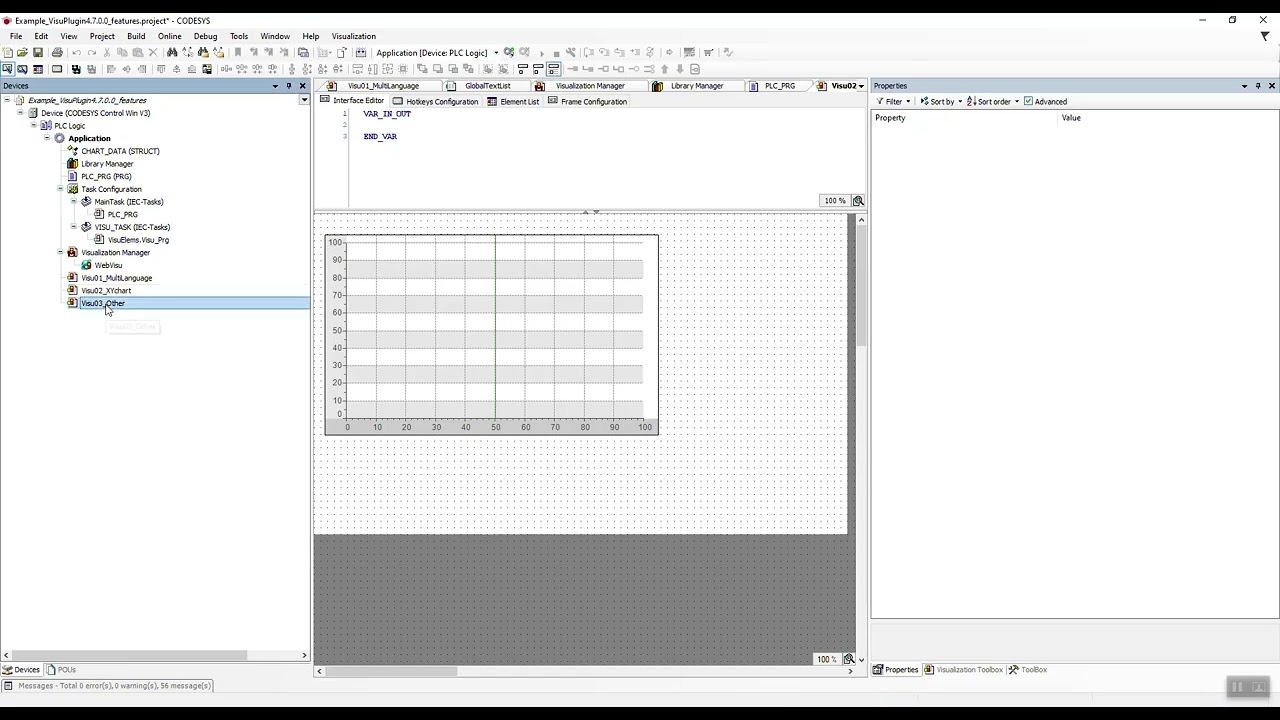This screenshot has width=1280, height=720.
Task: Pin the Devices panel with pushpin icon
Action: point(289,86)
